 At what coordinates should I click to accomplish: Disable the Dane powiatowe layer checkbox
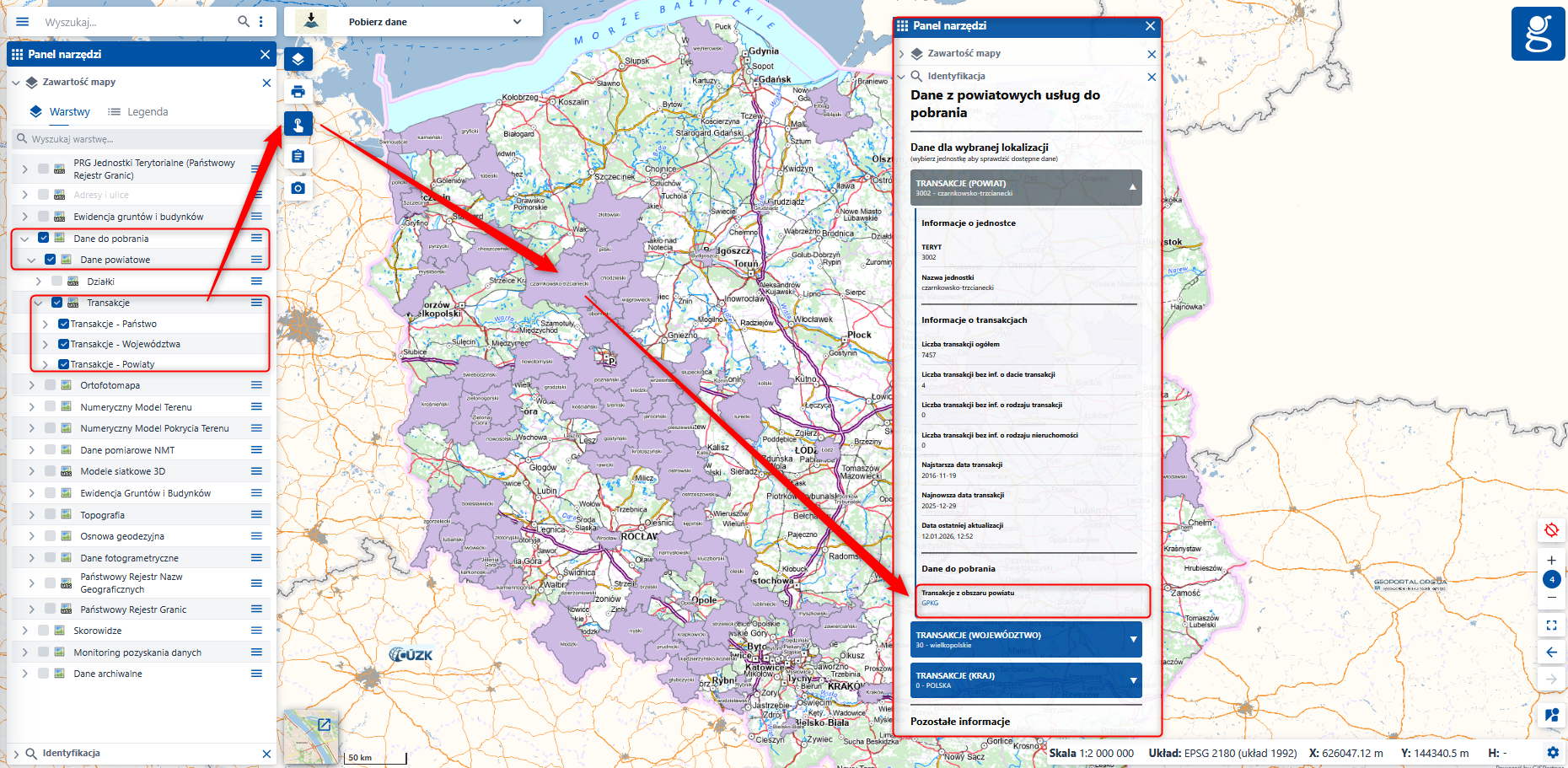coord(51,259)
